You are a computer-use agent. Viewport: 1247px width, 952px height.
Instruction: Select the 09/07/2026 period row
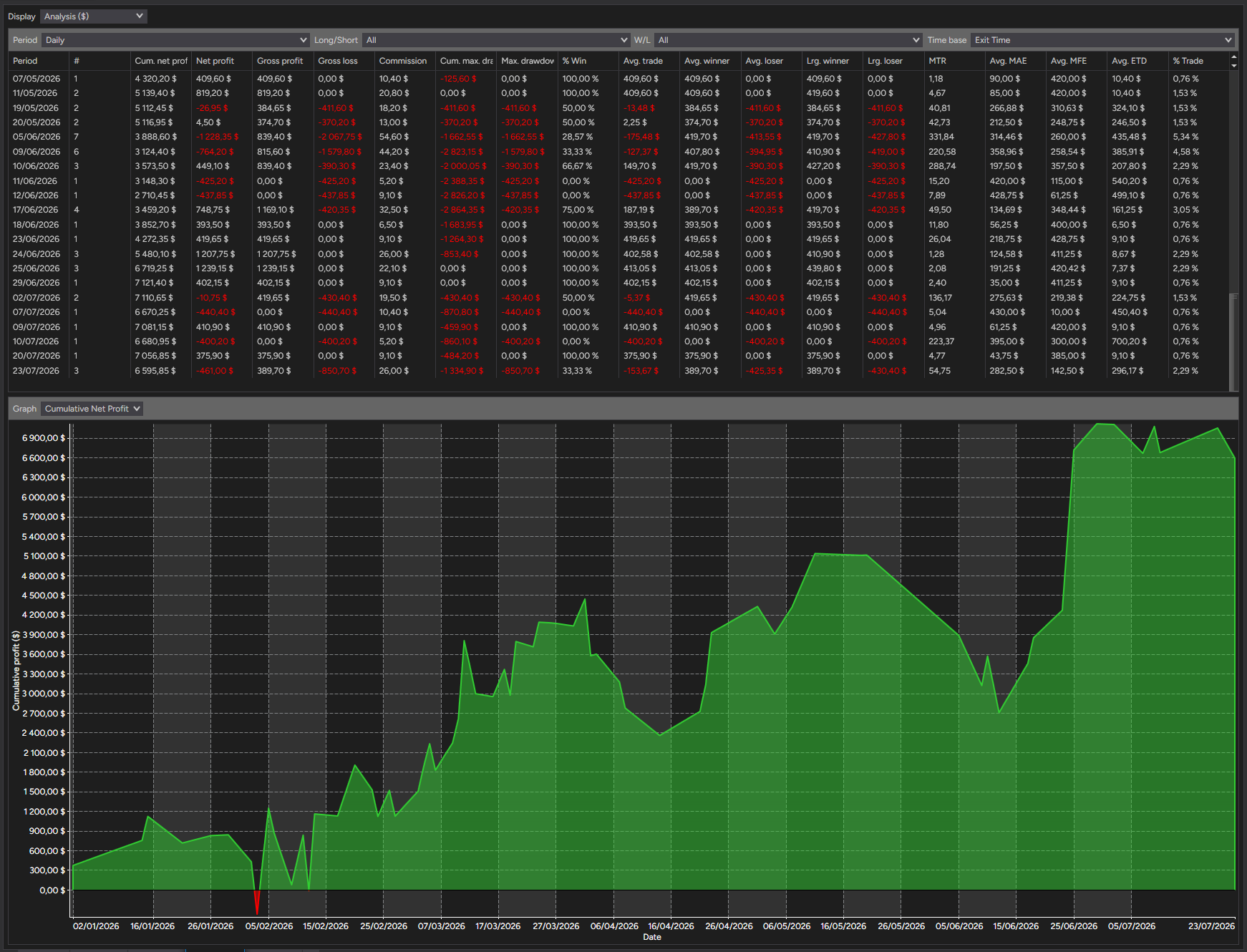(619, 327)
